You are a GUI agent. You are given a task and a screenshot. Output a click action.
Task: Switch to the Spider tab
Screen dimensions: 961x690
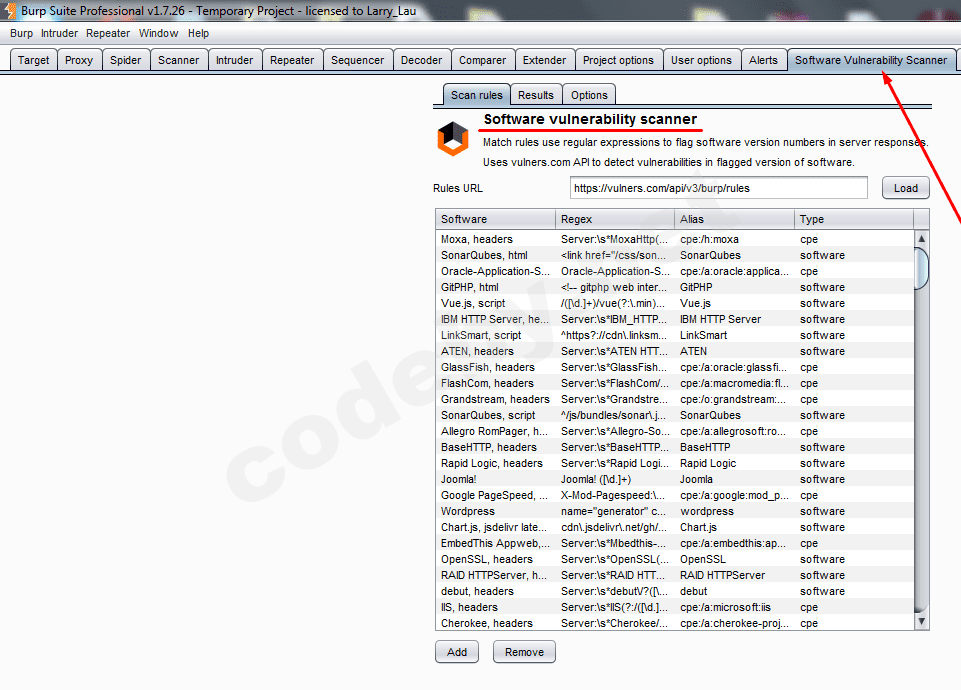tap(126, 60)
